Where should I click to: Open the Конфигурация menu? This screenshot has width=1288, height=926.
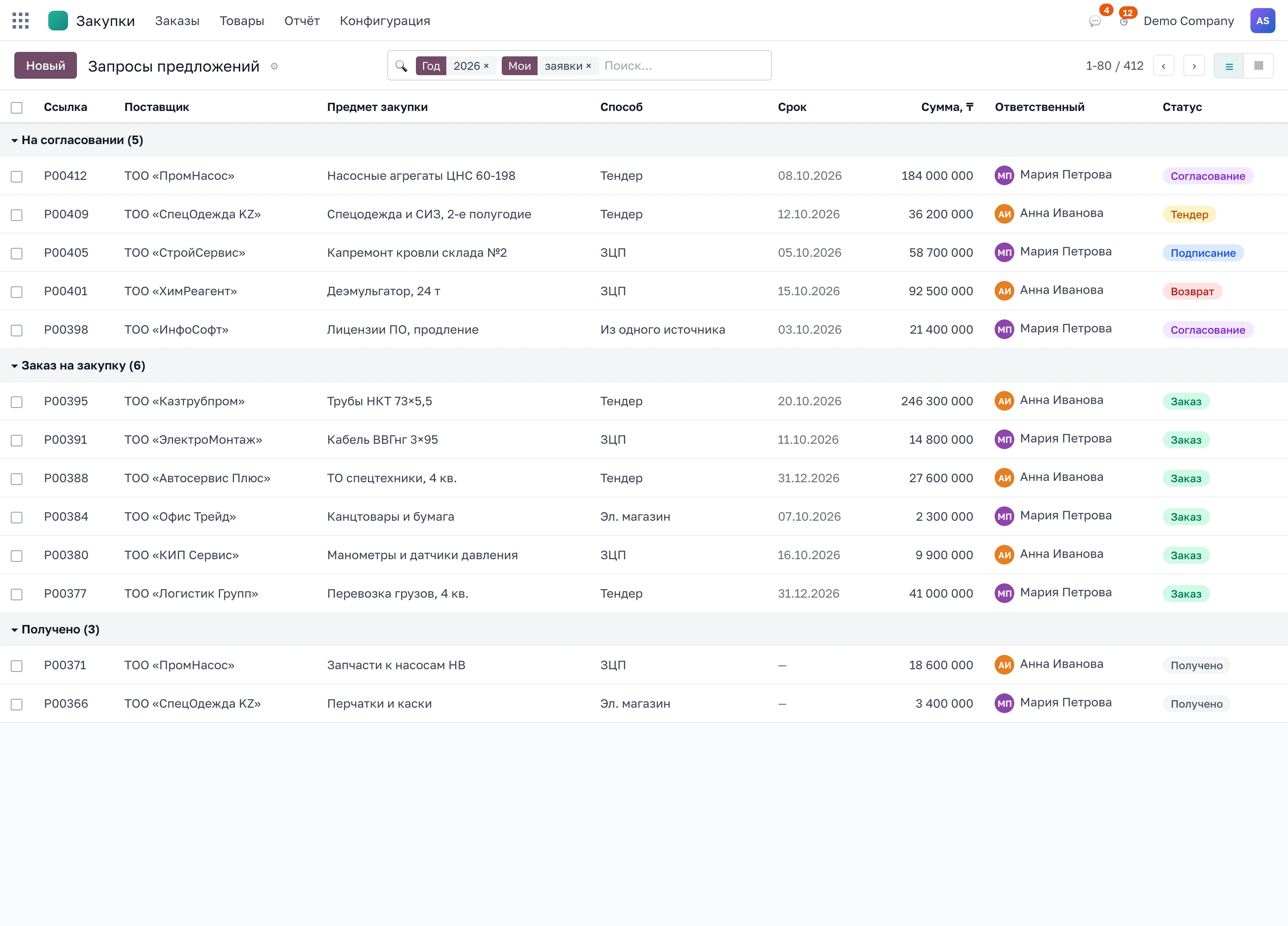(x=385, y=21)
